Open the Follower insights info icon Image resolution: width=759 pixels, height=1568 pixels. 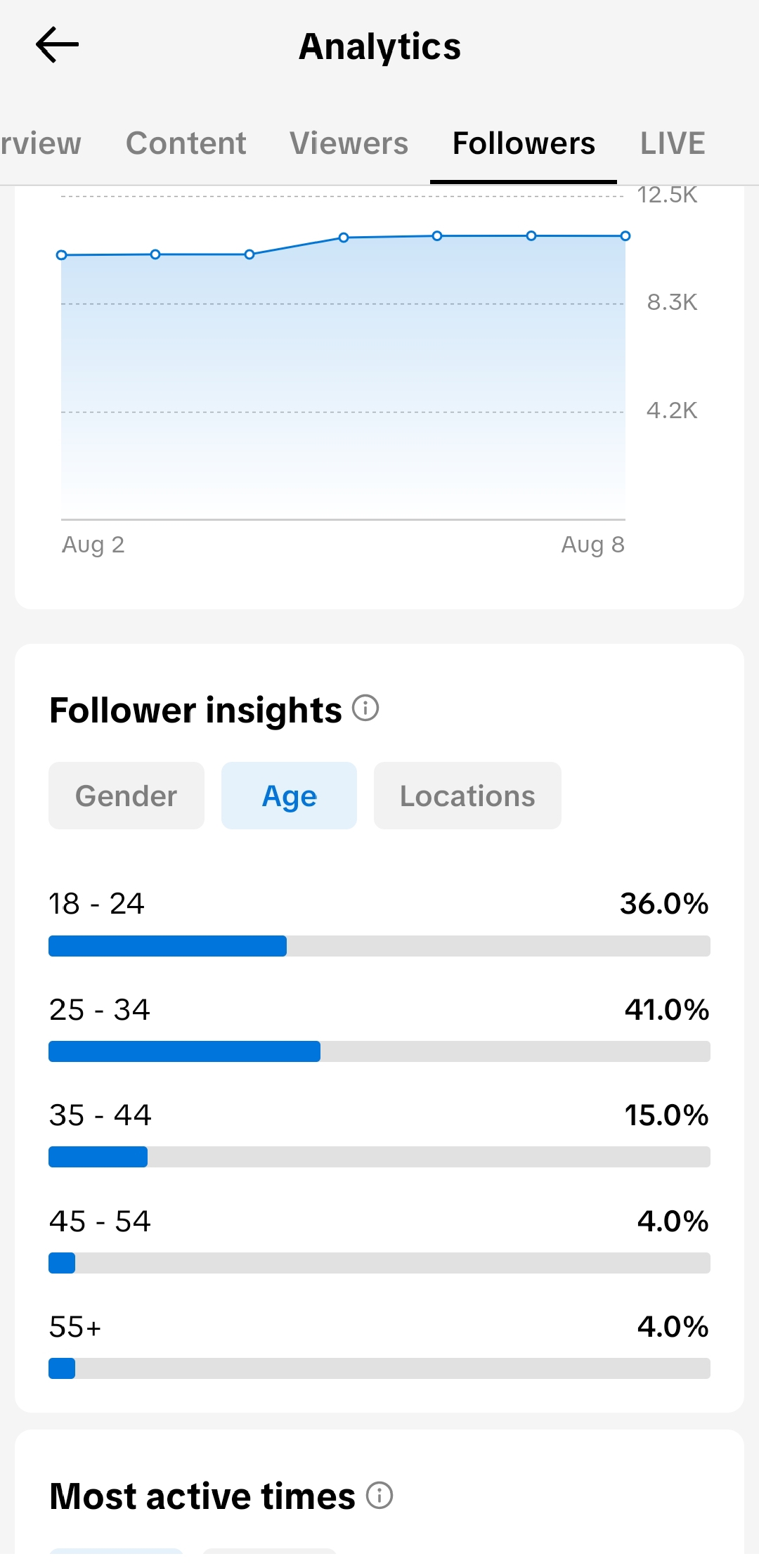pyautogui.click(x=365, y=708)
